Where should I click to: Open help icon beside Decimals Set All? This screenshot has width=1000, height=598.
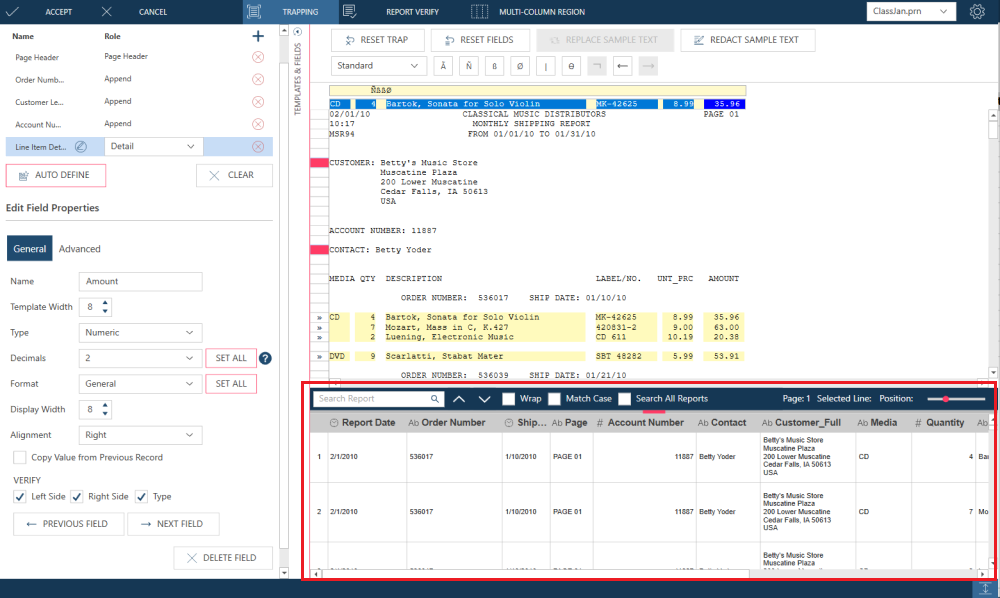click(x=266, y=358)
